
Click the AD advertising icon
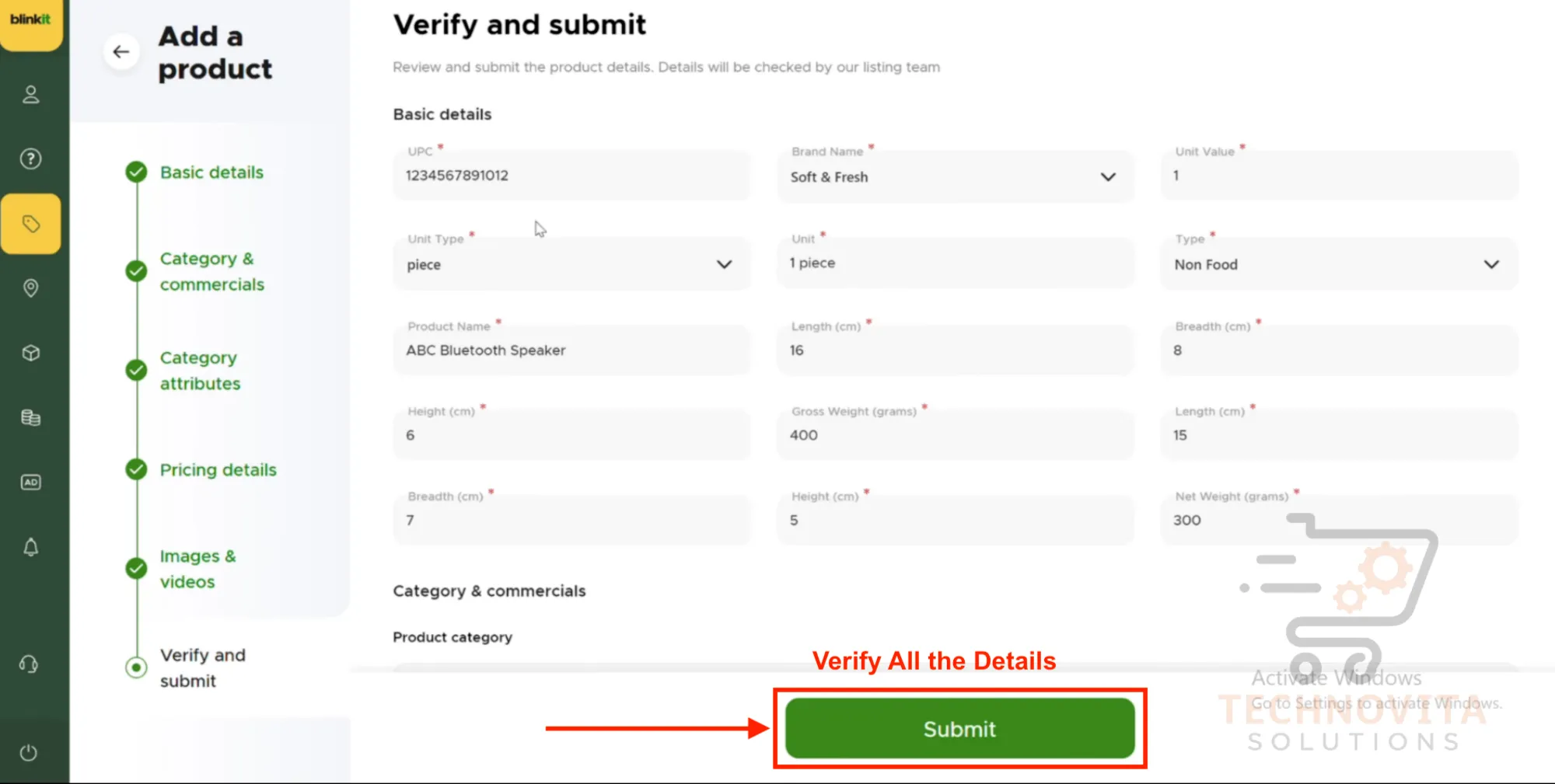[x=30, y=482]
